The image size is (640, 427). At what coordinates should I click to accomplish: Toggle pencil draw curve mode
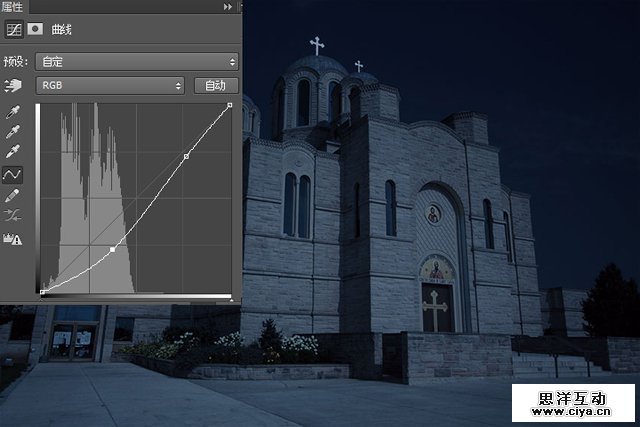(x=14, y=196)
